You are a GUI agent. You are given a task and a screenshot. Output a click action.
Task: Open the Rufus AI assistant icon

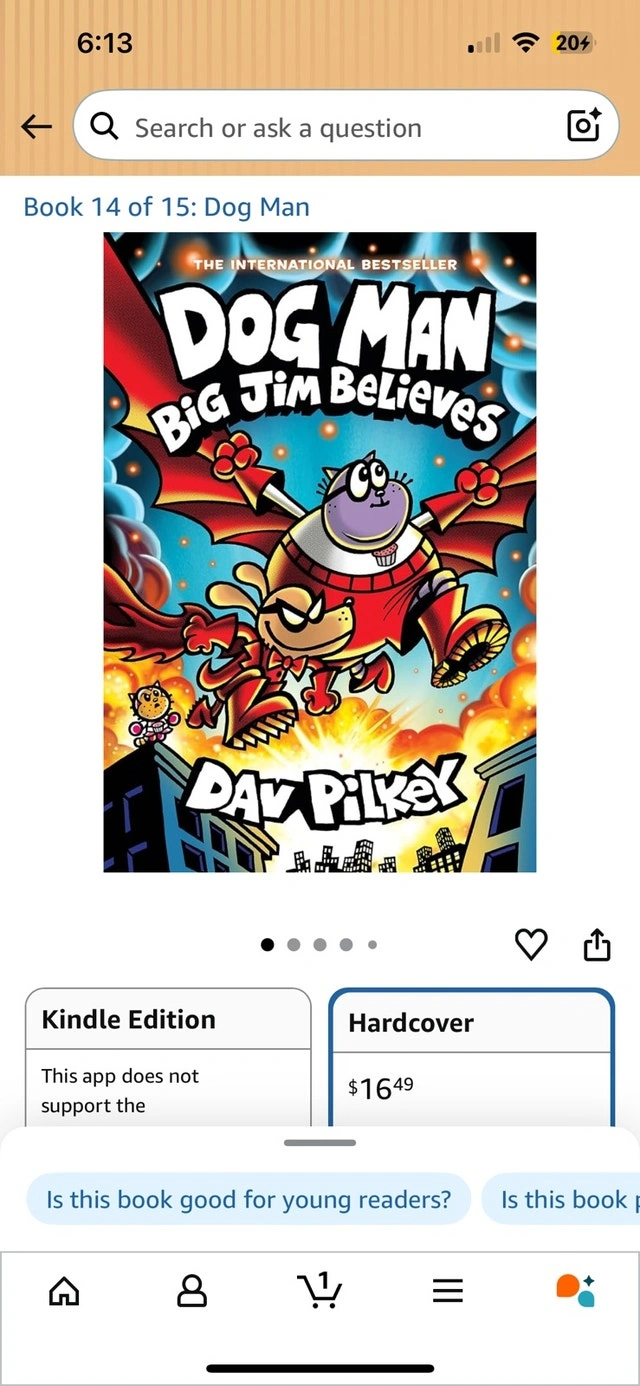575,1290
